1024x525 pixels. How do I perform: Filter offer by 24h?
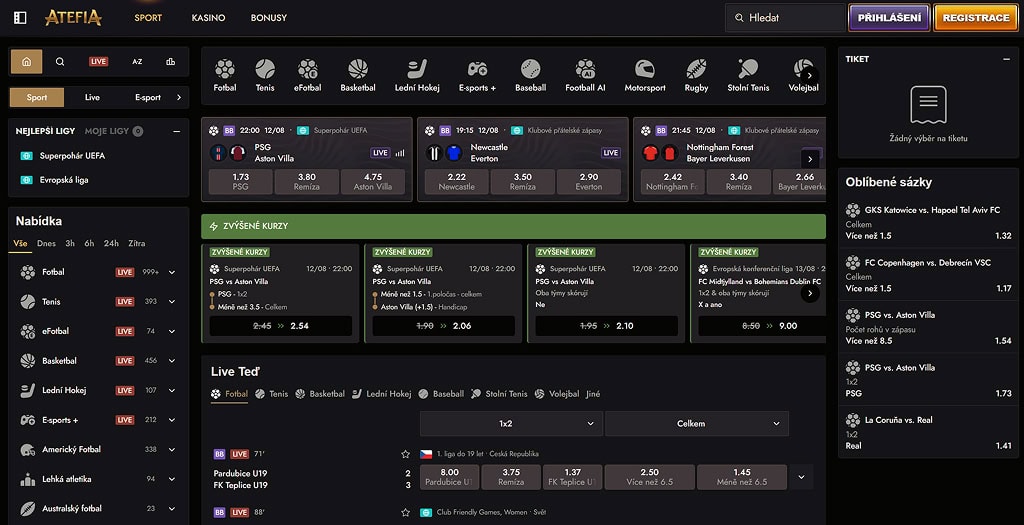point(111,244)
